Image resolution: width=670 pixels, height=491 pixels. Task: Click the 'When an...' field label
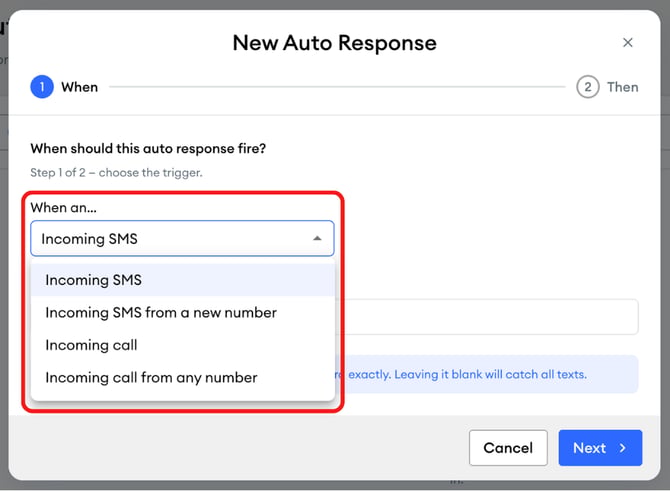[x=64, y=208]
